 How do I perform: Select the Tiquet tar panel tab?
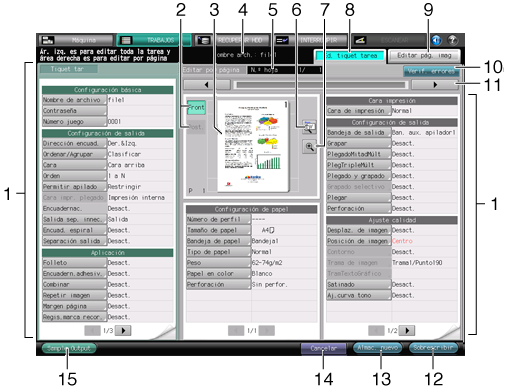coord(69,69)
